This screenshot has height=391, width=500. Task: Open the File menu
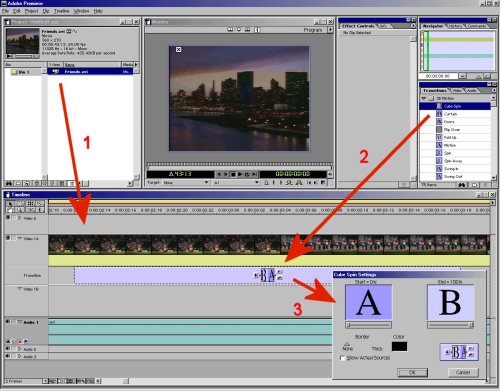[5, 11]
